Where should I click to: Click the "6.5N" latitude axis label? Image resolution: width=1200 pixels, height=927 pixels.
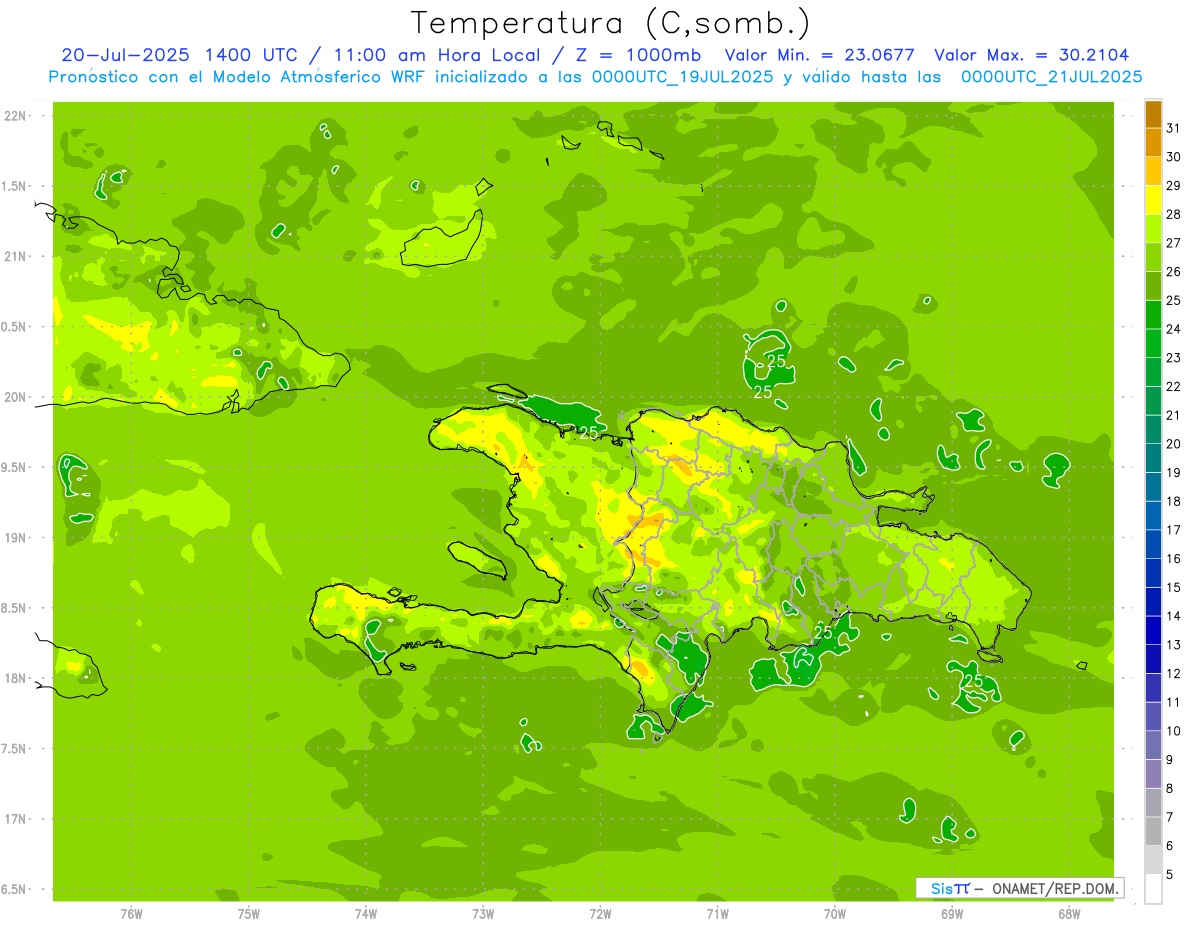point(15,889)
